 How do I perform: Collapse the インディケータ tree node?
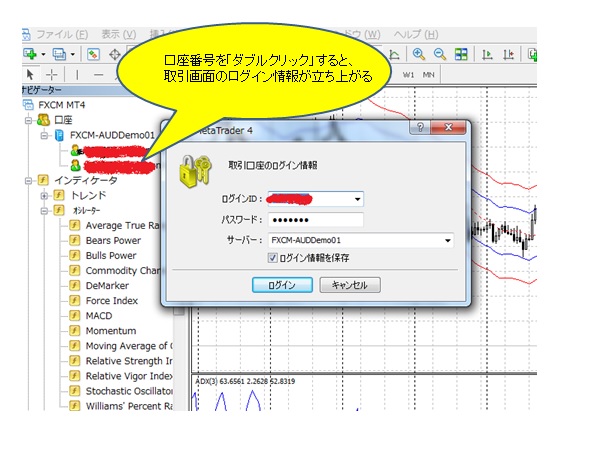click(x=28, y=180)
